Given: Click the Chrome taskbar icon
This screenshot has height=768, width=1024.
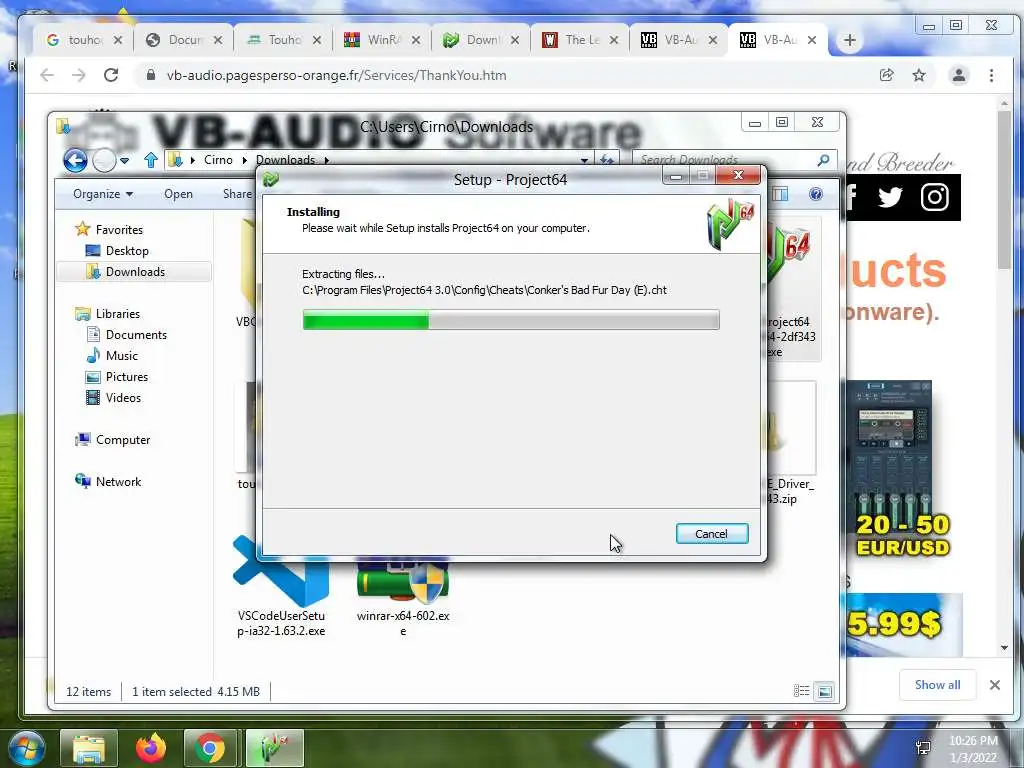Looking at the screenshot, I should (210, 748).
